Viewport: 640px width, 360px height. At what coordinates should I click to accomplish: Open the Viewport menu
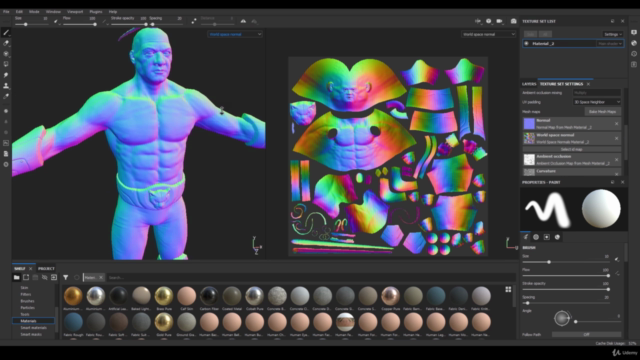click(75, 12)
